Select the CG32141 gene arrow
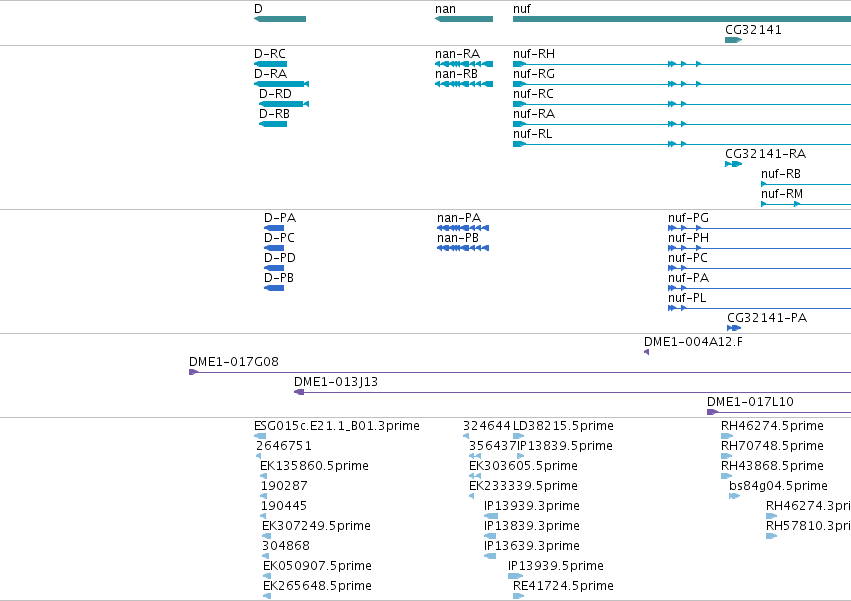 [733, 40]
